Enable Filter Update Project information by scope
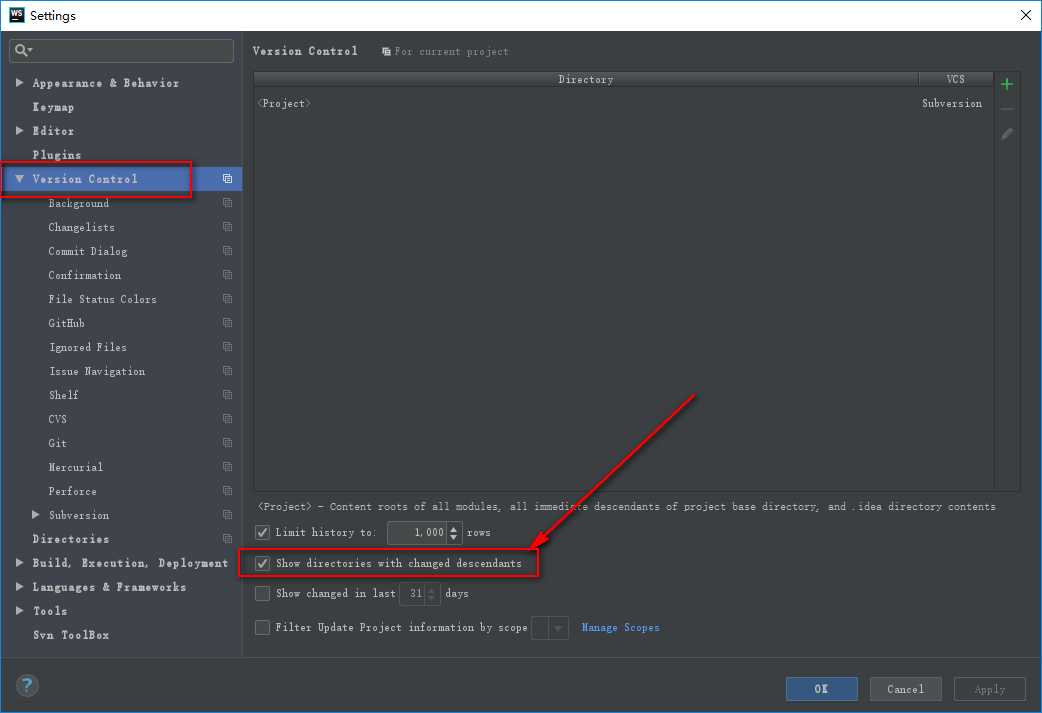 [262, 627]
